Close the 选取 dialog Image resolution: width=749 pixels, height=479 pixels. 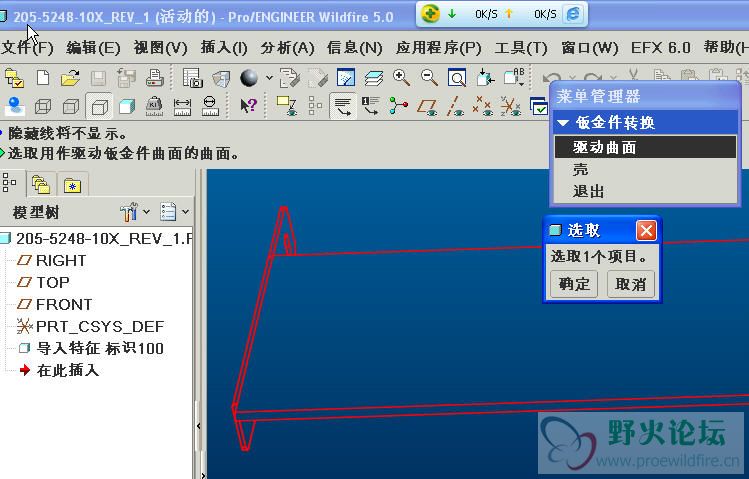click(x=646, y=231)
